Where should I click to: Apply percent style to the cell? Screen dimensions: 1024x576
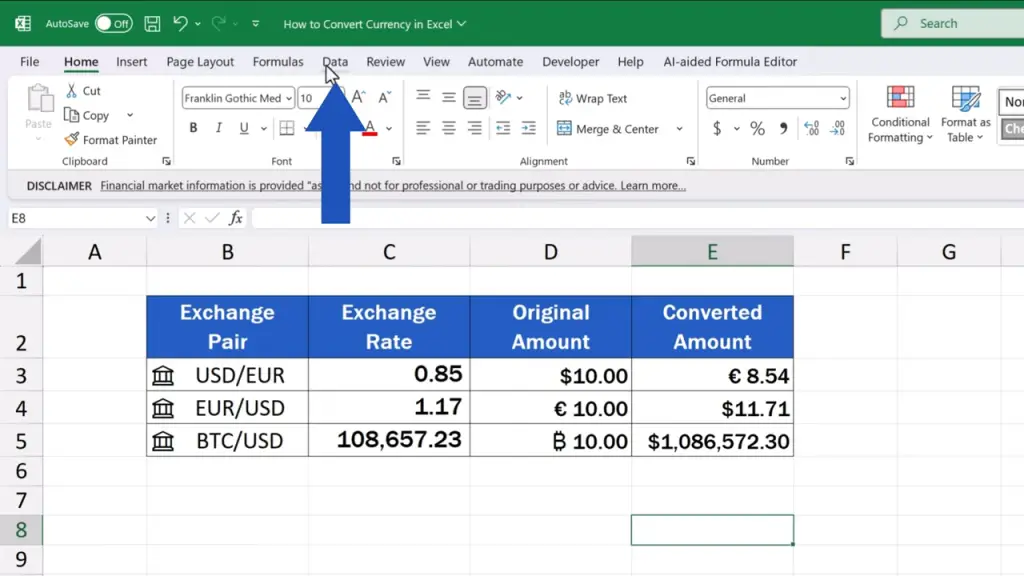point(757,129)
